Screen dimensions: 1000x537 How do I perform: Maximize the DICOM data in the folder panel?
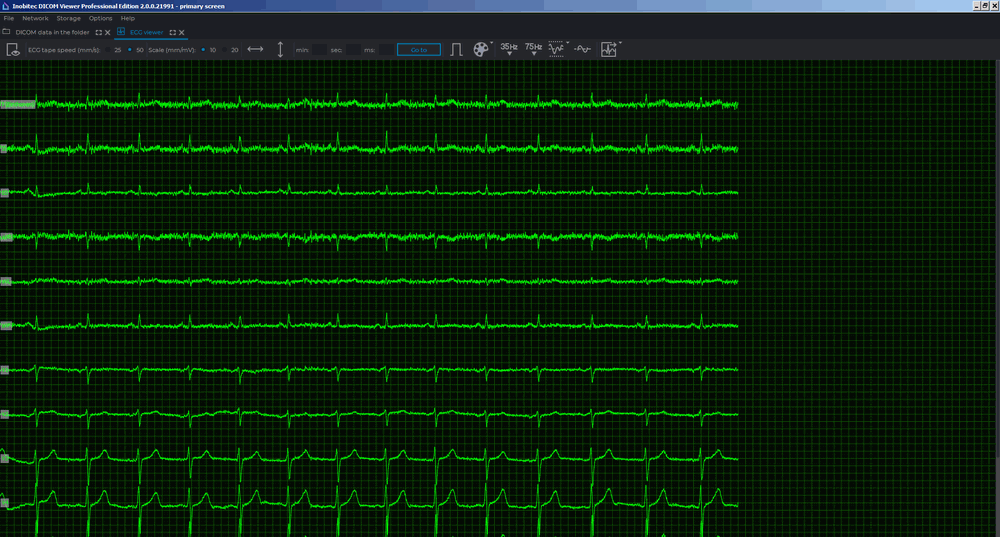pos(98,33)
